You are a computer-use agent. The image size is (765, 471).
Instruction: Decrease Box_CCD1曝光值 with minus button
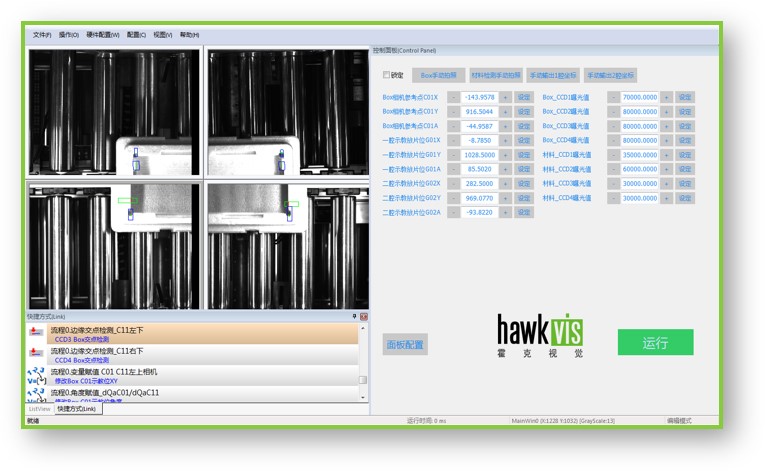(614, 97)
